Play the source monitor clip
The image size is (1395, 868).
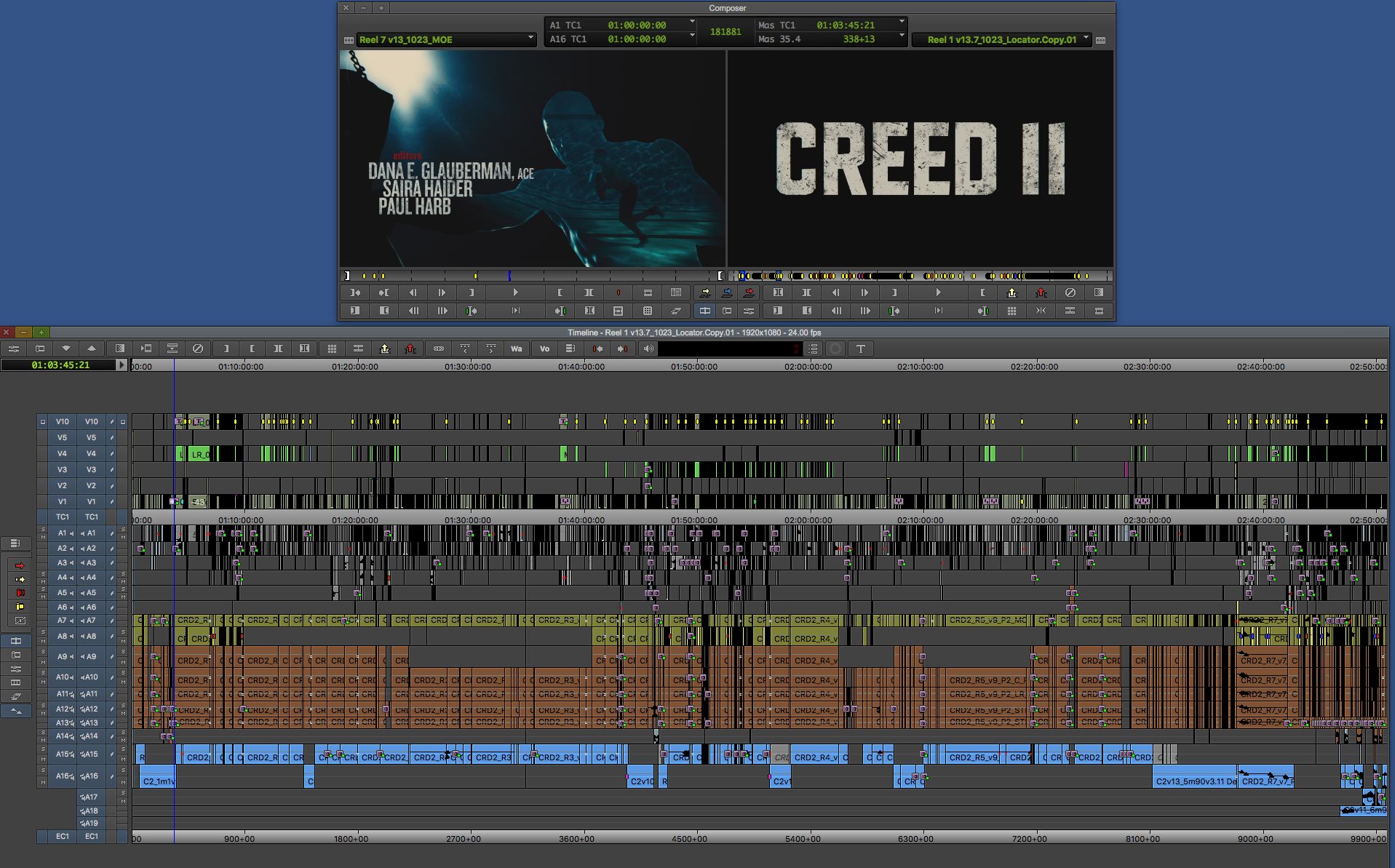click(x=515, y=292)
